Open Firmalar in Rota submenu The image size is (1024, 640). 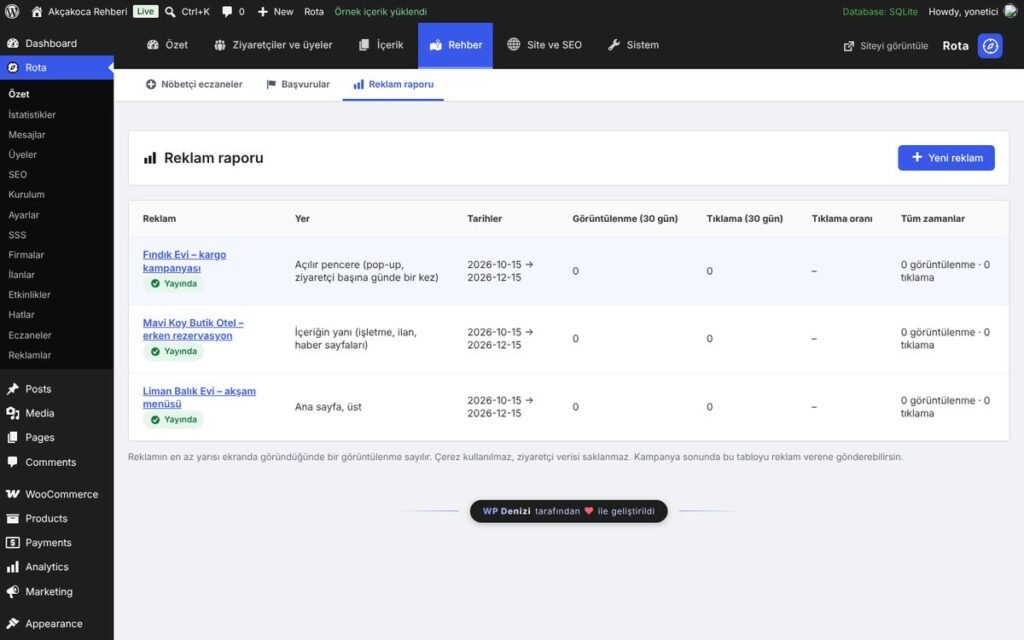[26, 255]
